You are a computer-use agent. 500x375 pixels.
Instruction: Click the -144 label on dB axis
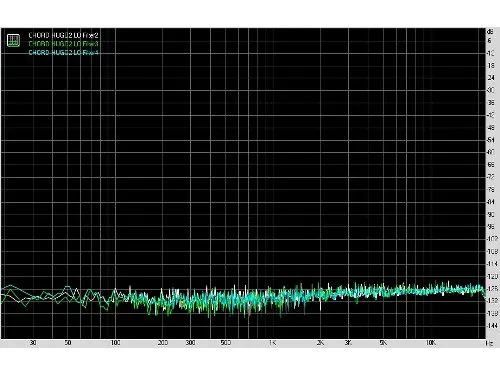pyautogui.click(x=491, y=326)
